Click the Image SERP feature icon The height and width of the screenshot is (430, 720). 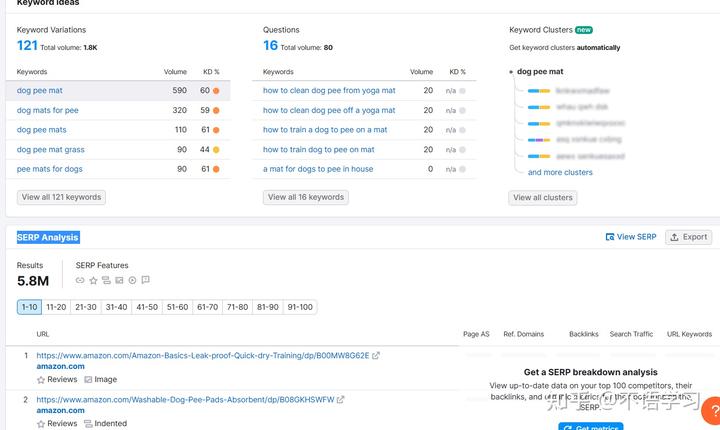coord(119,280)
